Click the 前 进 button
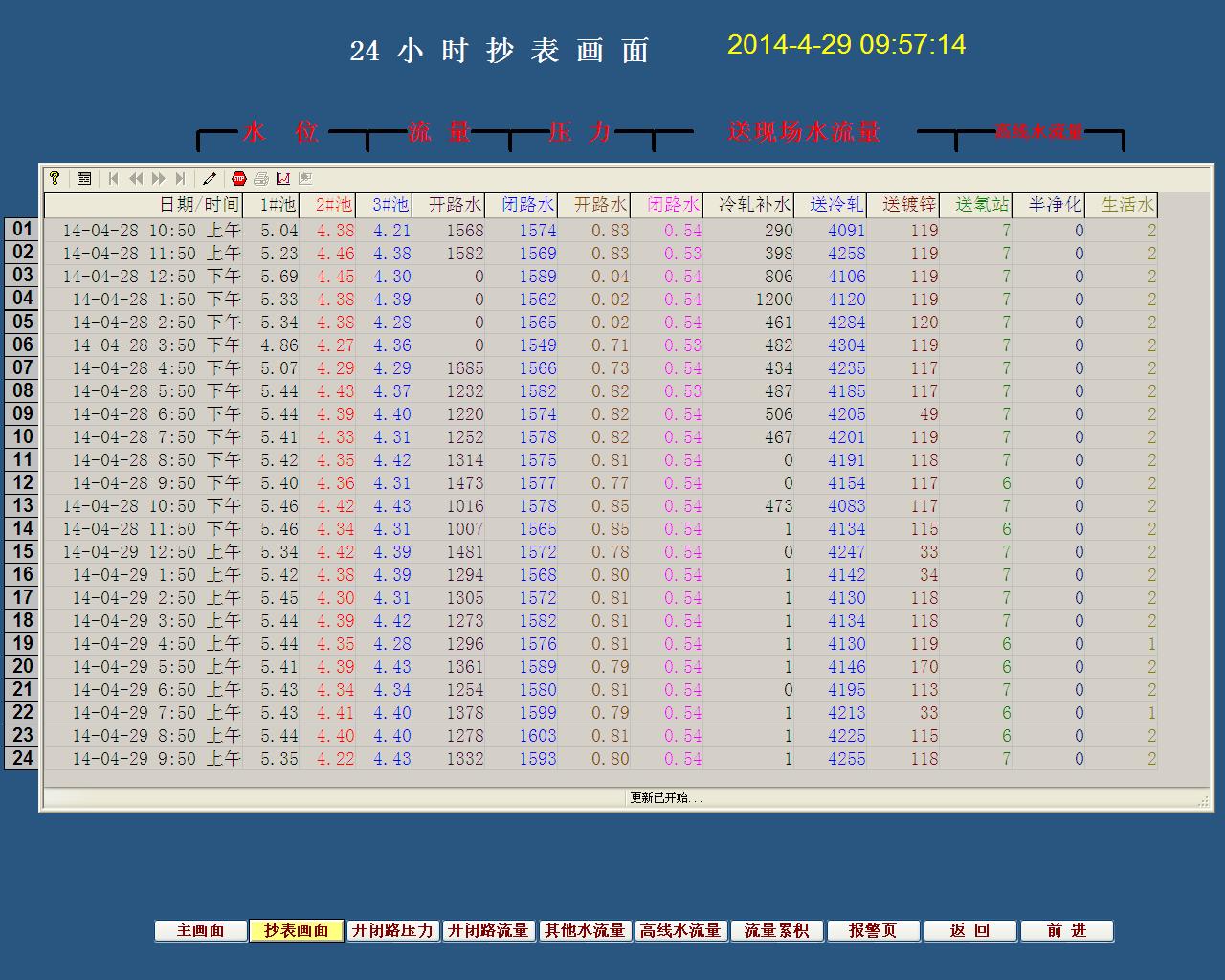The width and height of the screenshot is (1225, 980). click(1066, 930)
